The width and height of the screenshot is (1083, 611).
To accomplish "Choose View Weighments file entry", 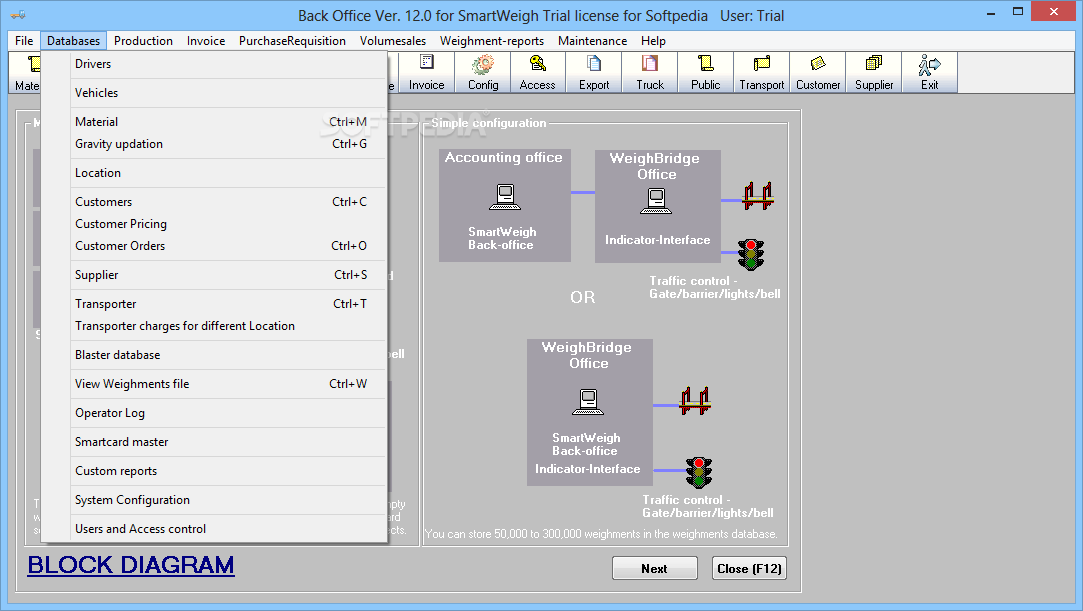I will coord(214,384).
